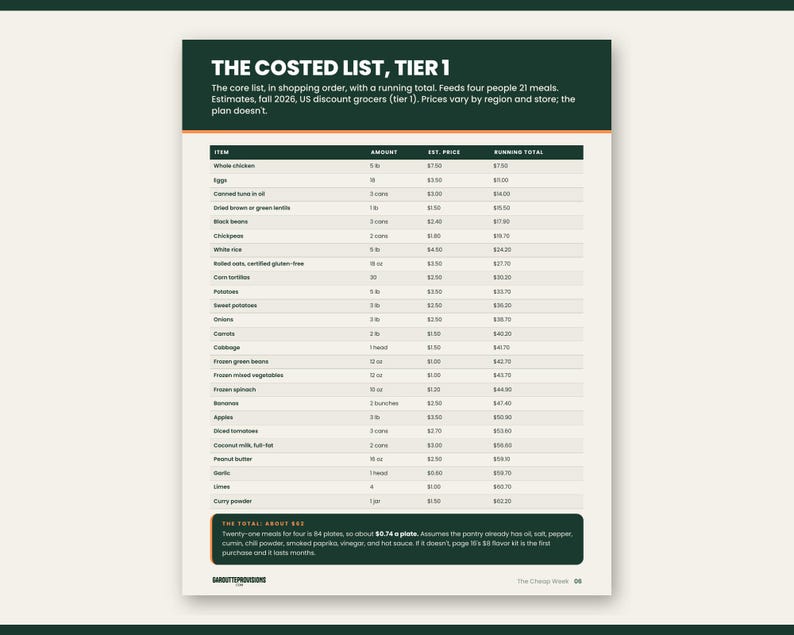Select the 'Apples' item name
This screenshot has height=635, width=794.
[223, 417]
